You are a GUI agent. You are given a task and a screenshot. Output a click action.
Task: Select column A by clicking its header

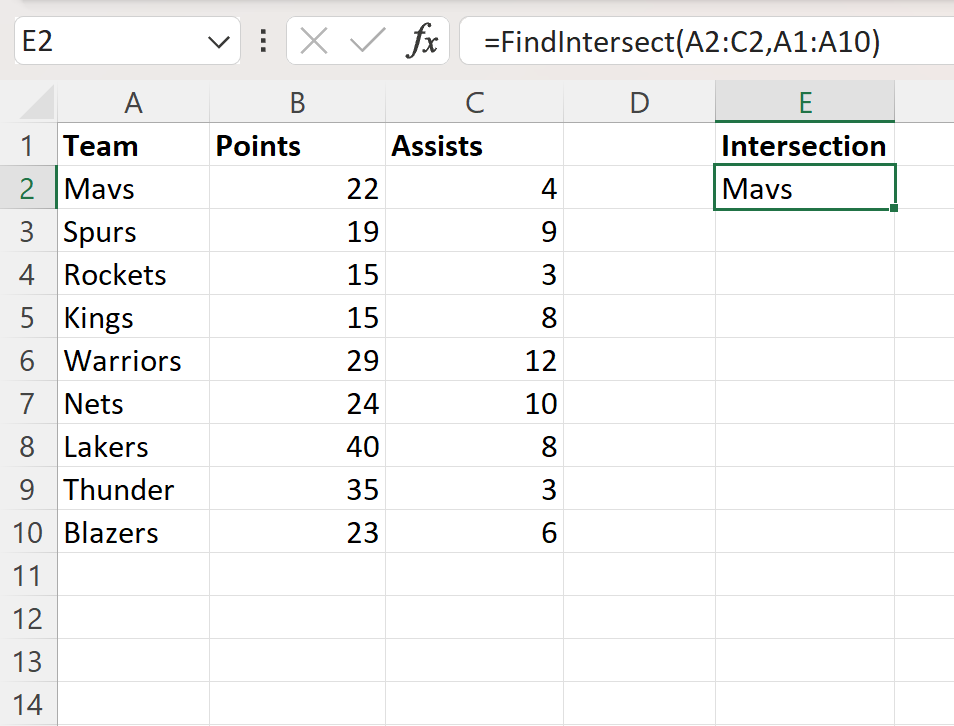pyautogui.click(x=133, y=101)
